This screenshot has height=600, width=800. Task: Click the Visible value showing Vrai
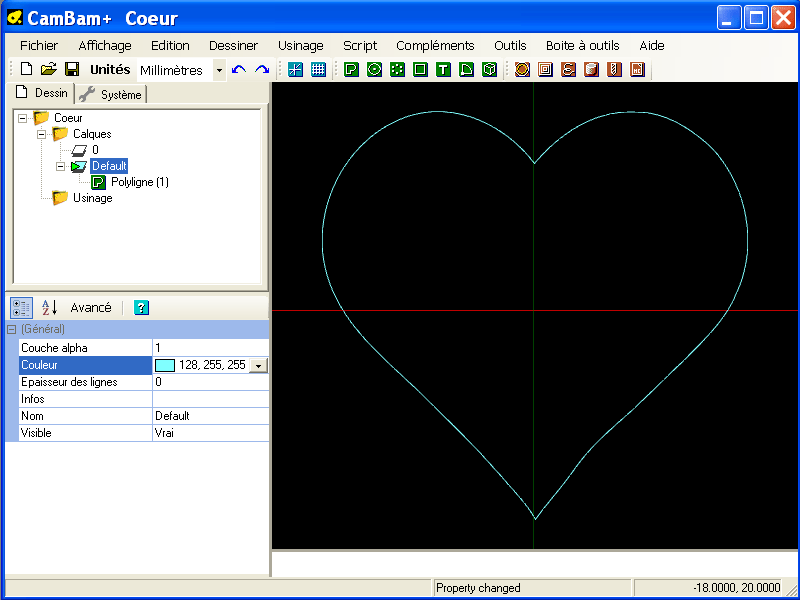[211, 433]
